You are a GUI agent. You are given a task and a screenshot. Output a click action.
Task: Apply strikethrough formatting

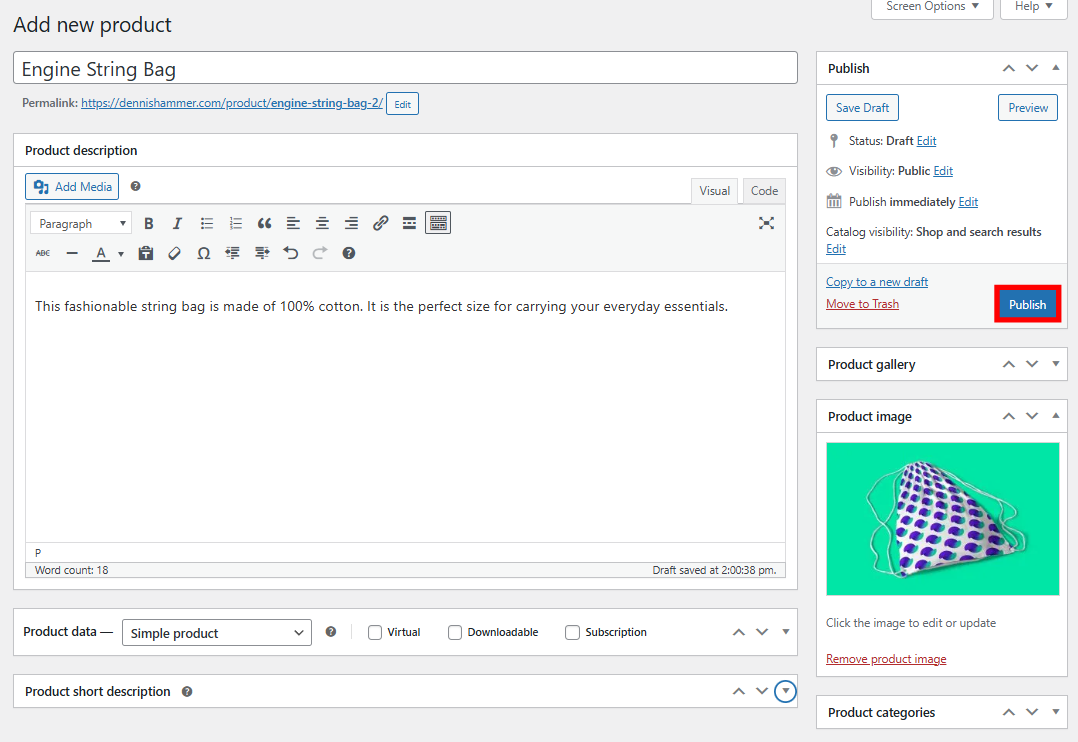click(x=42, y=252)
